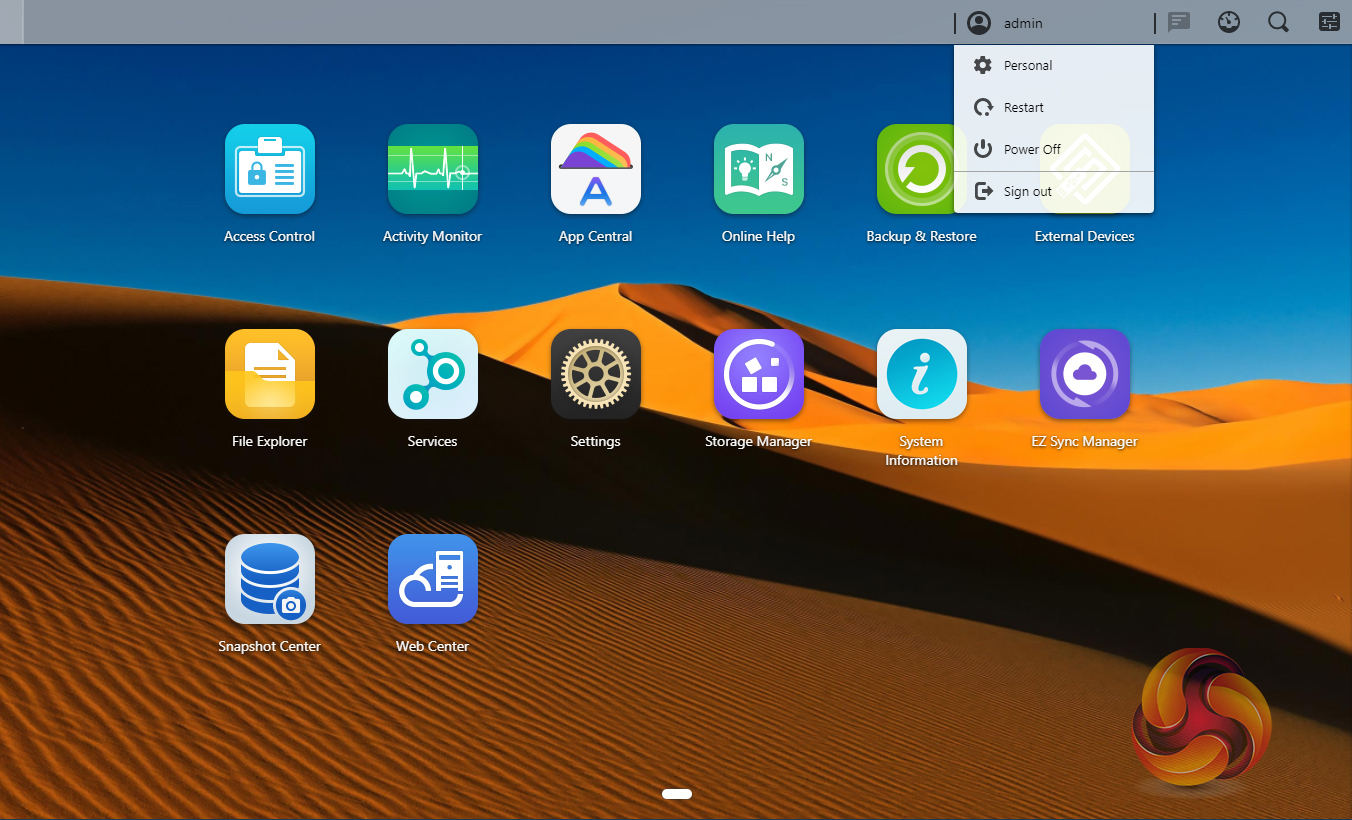
Task: Launch the System Information app
Action: click(922, 374)
